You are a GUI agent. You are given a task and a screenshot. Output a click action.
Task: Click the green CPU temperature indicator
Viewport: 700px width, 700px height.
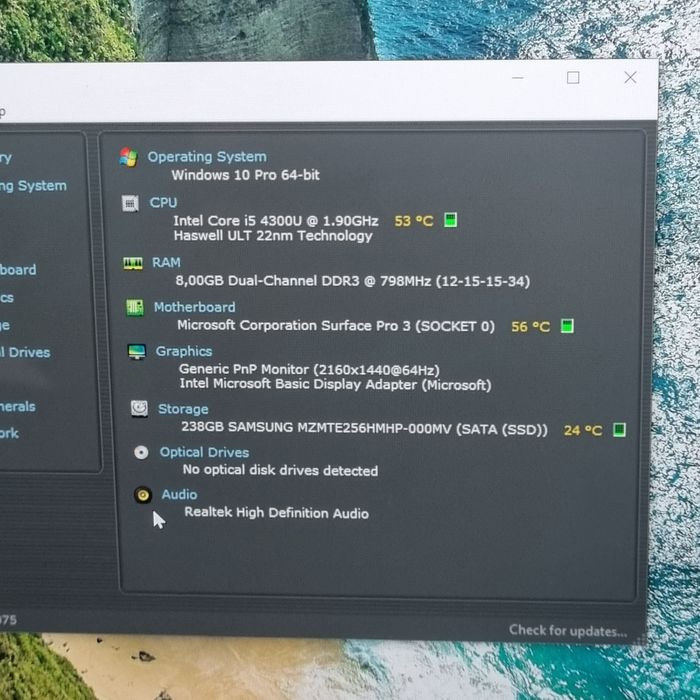tap(450, 220)
